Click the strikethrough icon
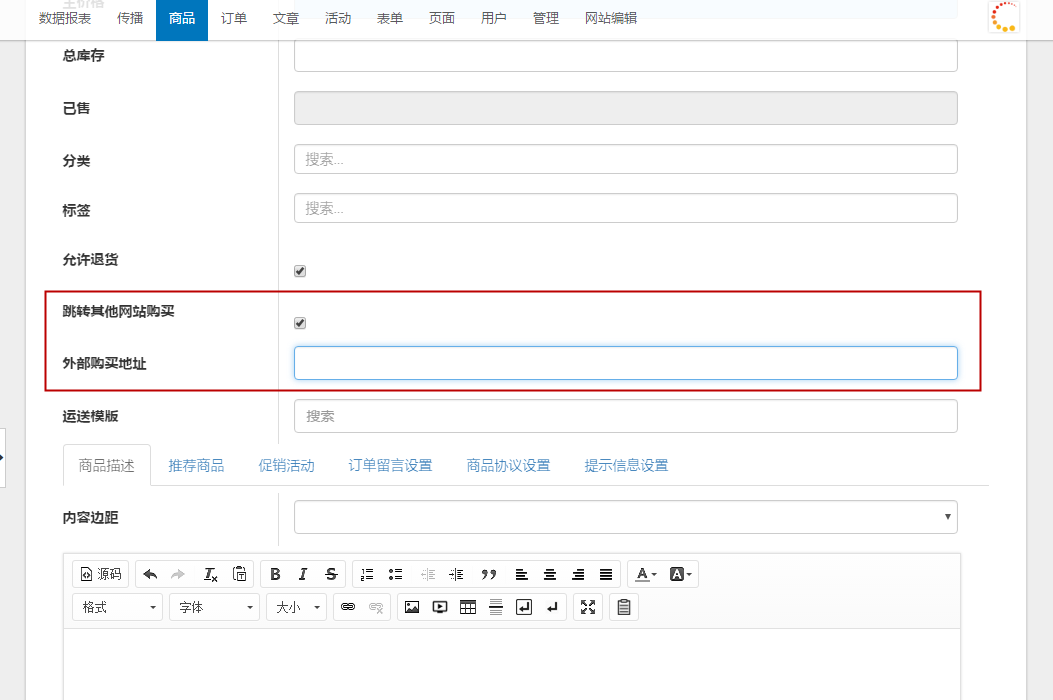Screen dimensions: 1053x700 coord(331,574)
